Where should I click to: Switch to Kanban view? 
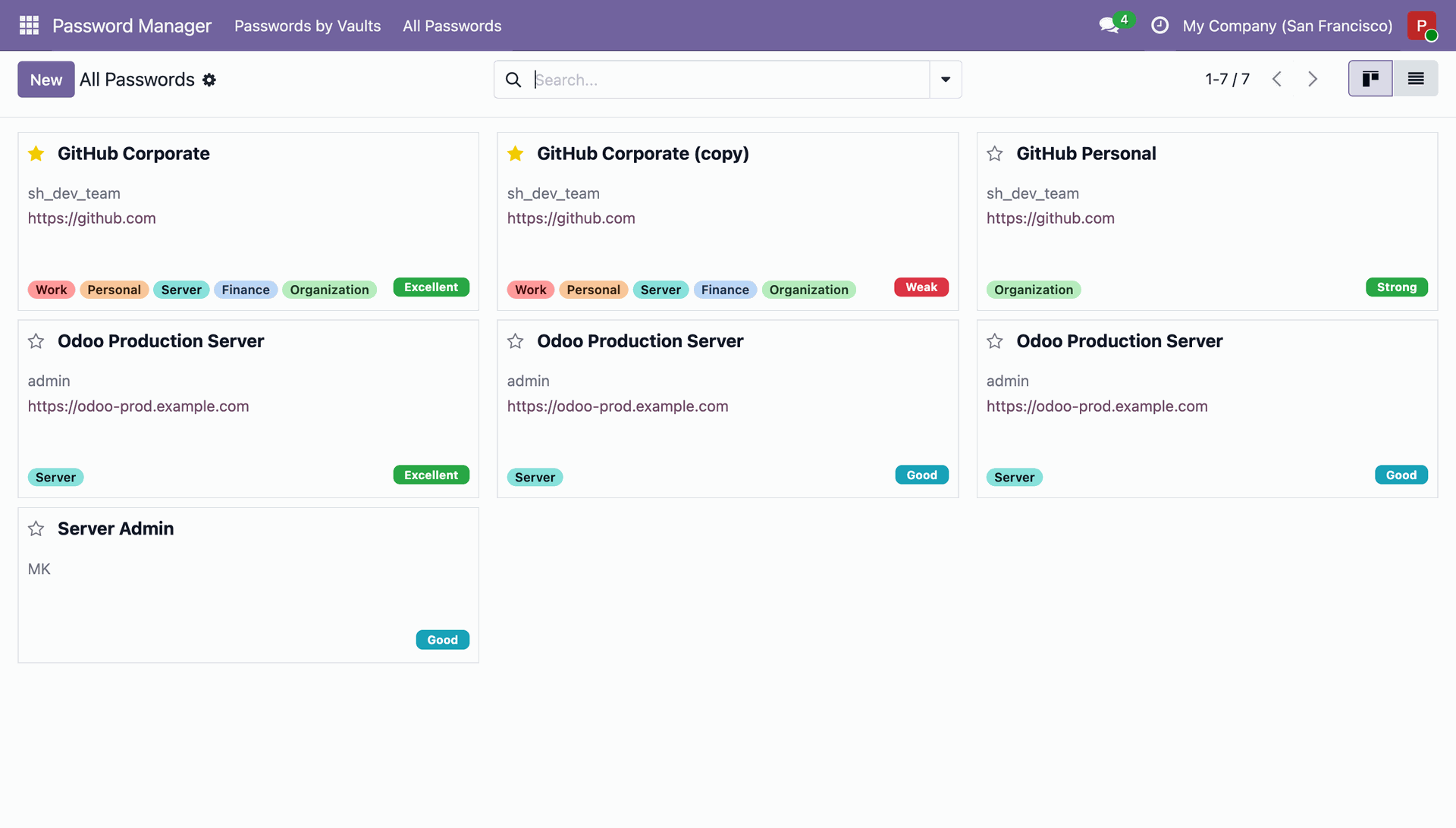pos(1370,79)
